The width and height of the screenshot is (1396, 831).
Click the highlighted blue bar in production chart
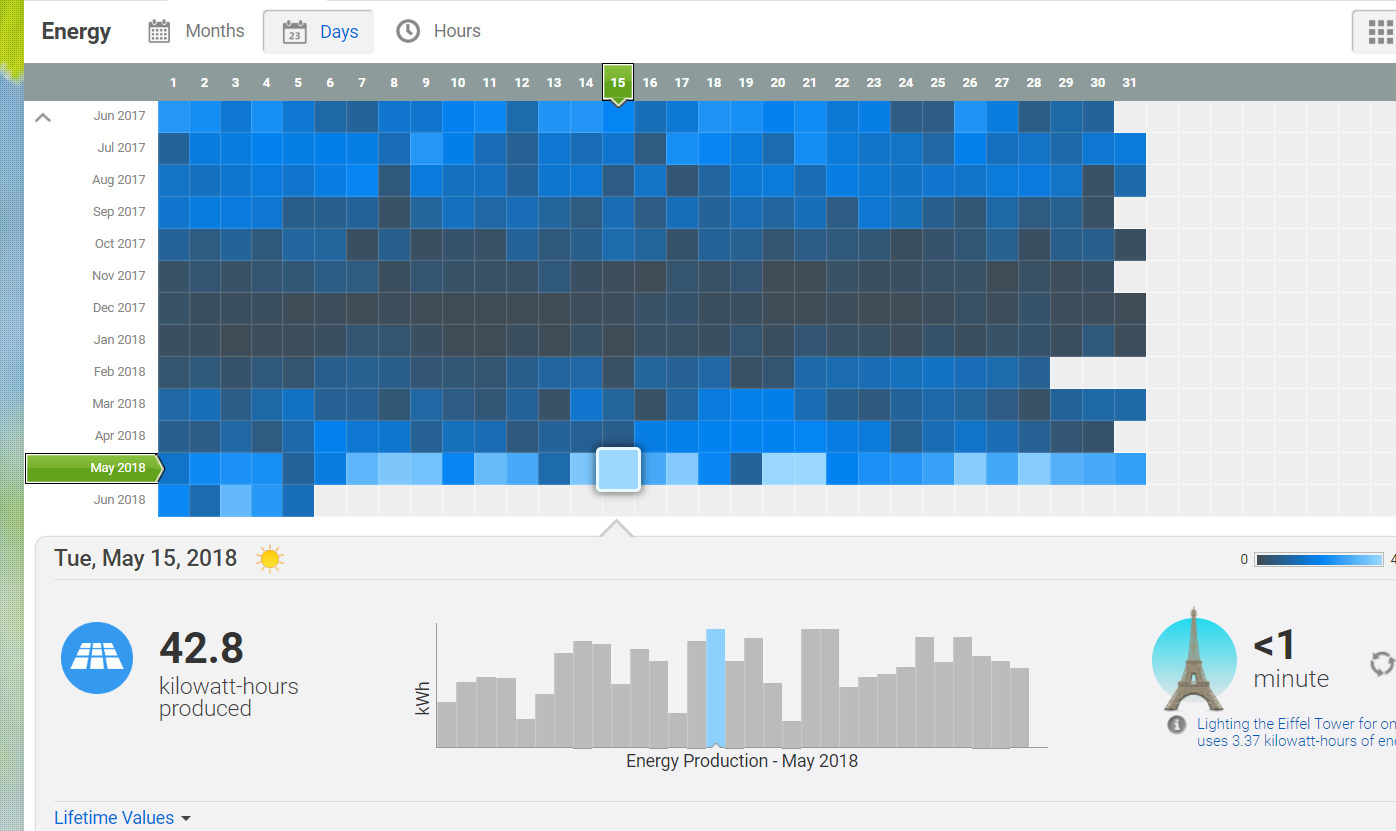(715, 688)
